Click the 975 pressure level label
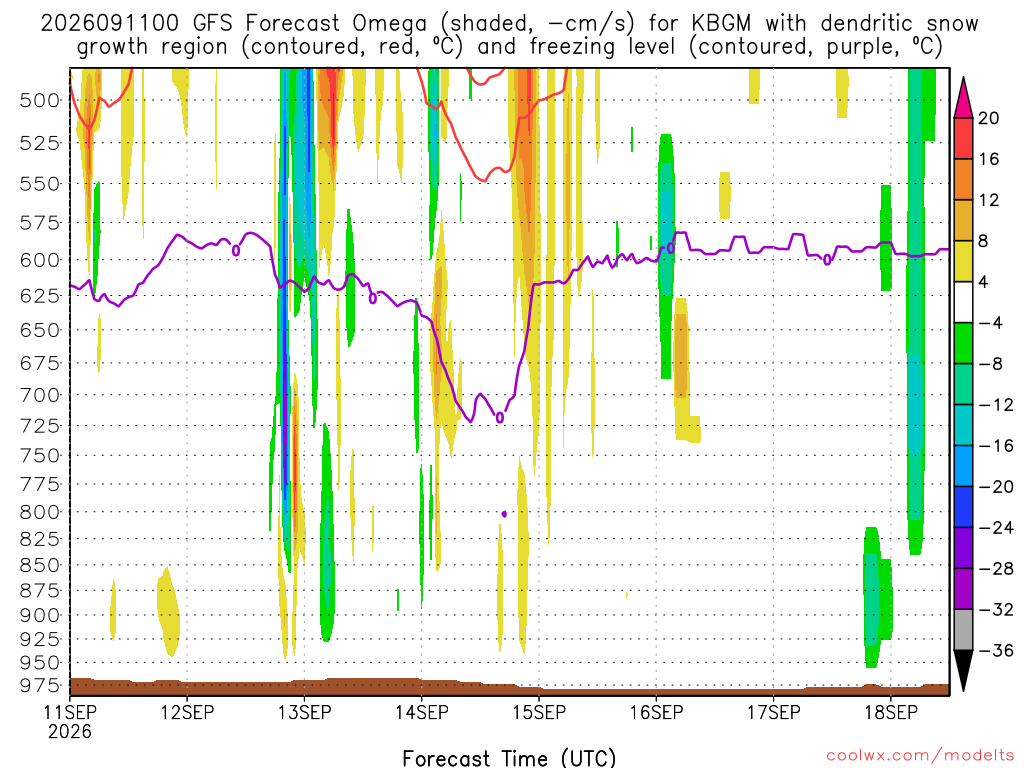 click(x=40, y=685)
